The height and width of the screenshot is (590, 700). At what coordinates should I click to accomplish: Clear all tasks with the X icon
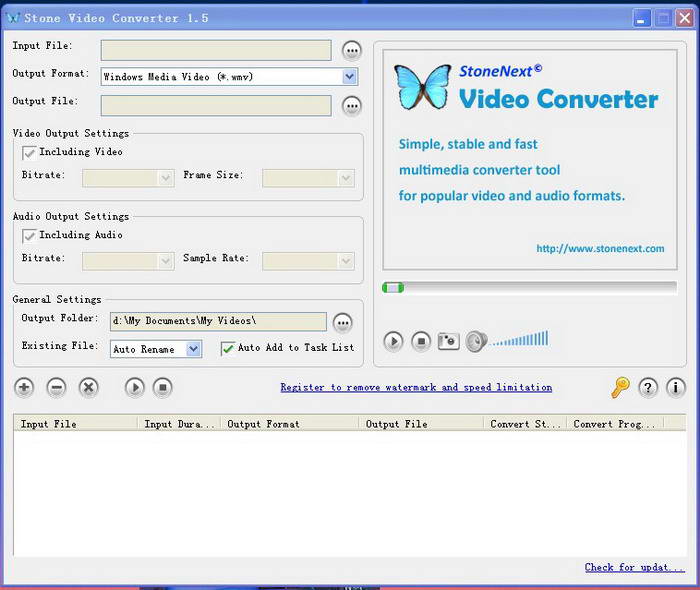(88, 387)
